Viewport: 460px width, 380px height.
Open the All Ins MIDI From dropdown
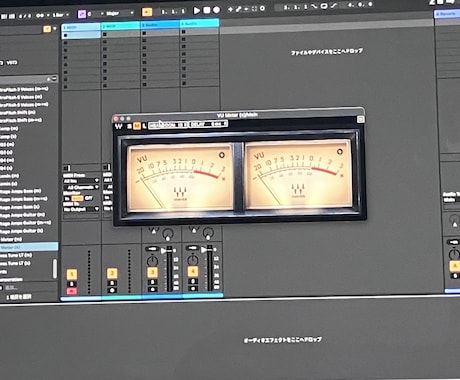81,181
